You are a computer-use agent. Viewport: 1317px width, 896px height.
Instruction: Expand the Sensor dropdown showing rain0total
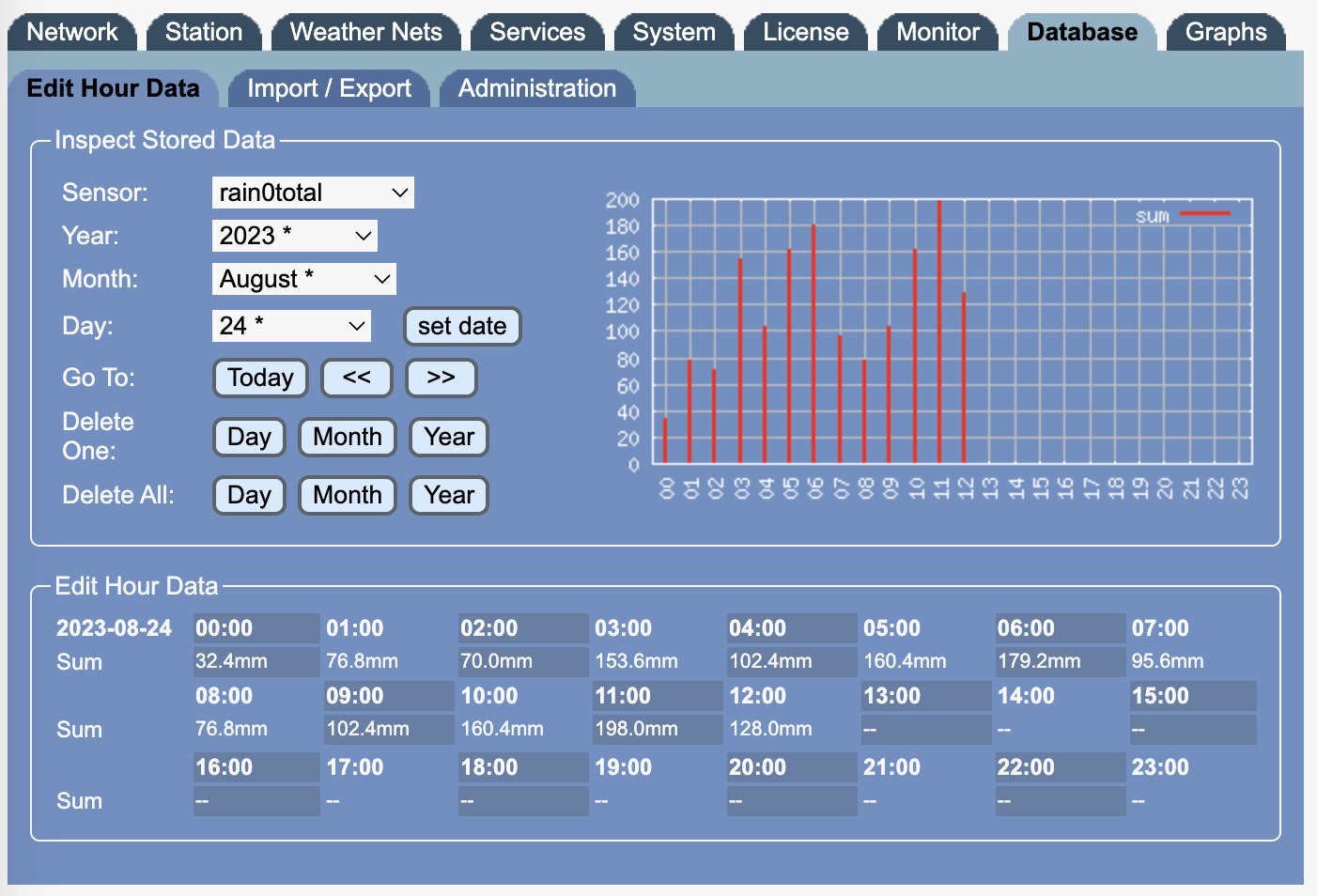click(313, 193)
